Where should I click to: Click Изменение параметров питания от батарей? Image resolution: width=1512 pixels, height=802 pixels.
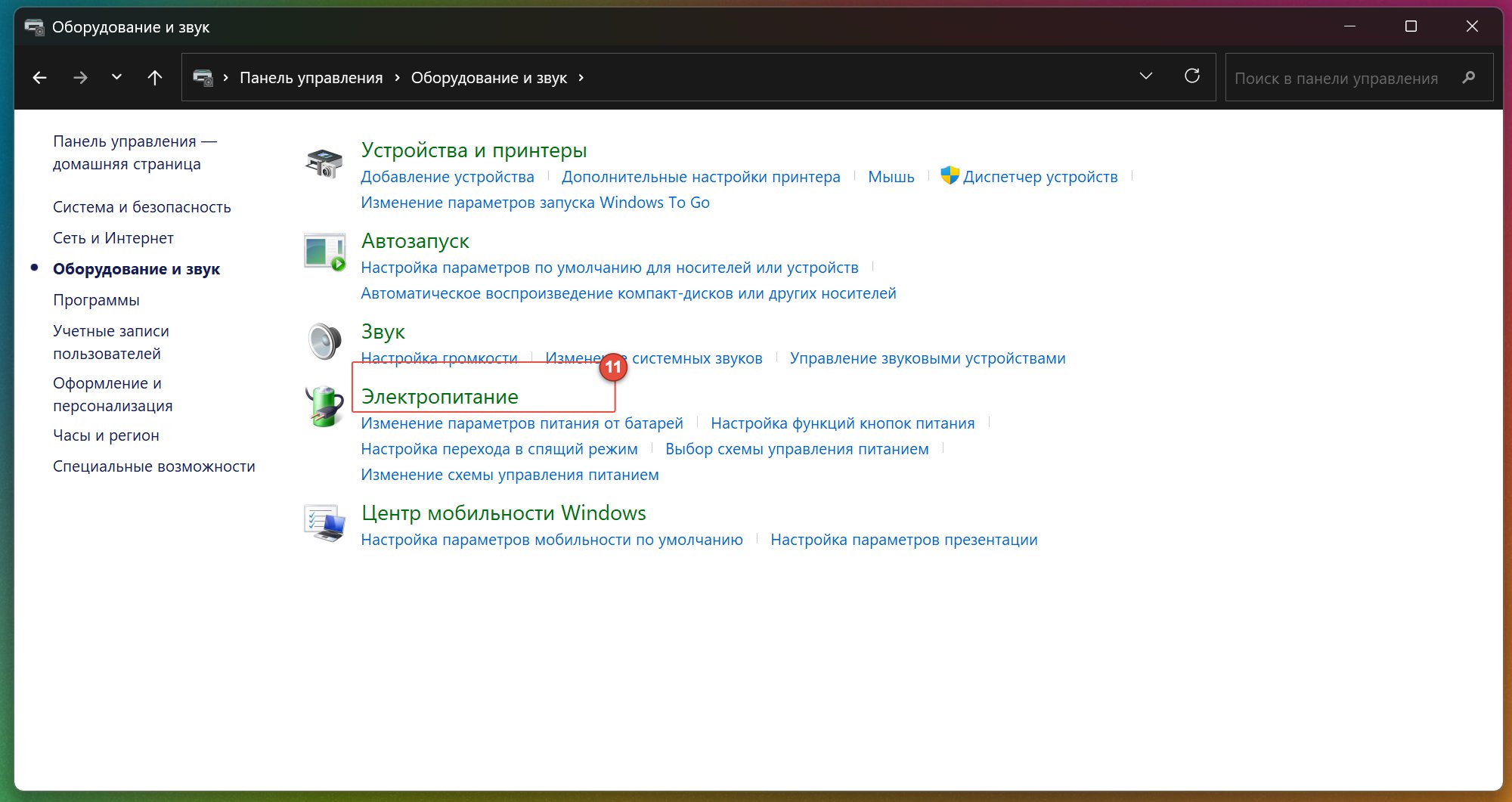(522, 423)
